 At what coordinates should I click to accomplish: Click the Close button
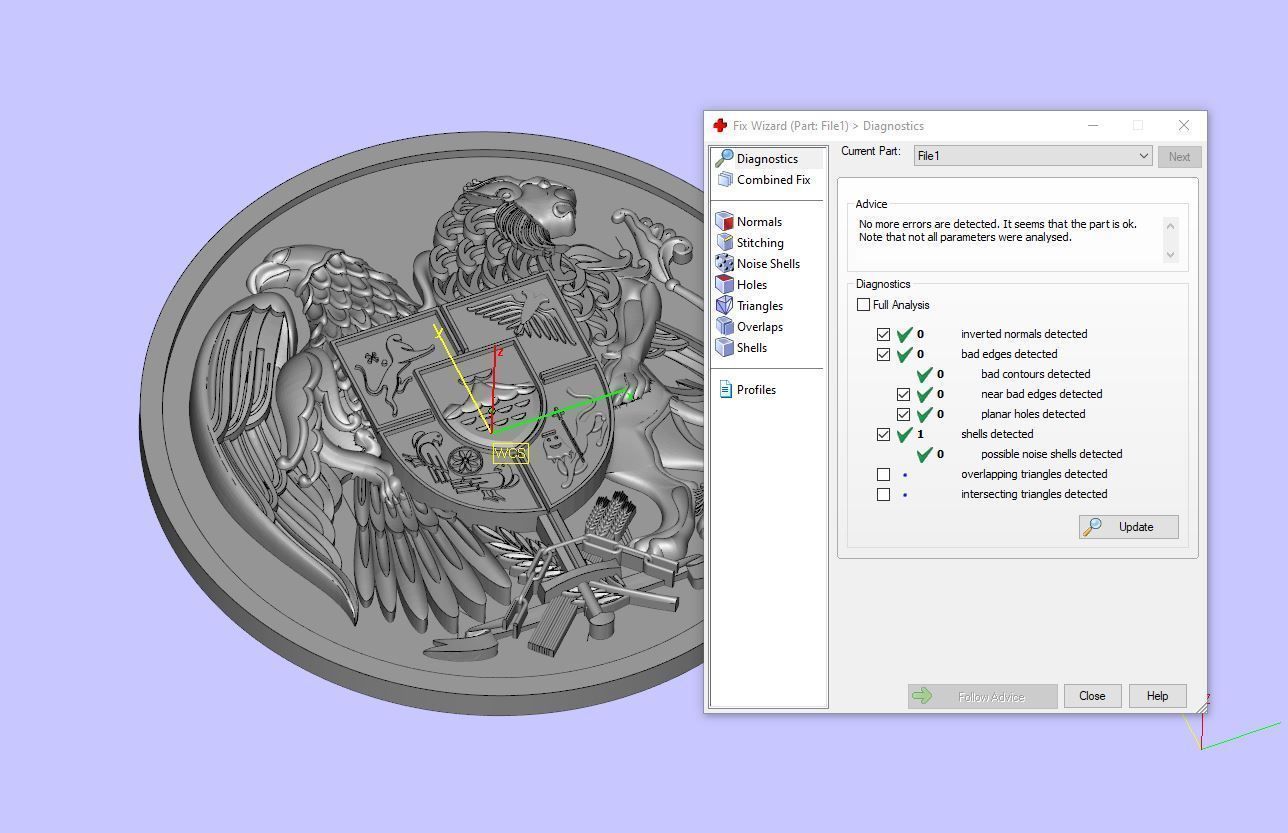click(x=1092, y=696)
